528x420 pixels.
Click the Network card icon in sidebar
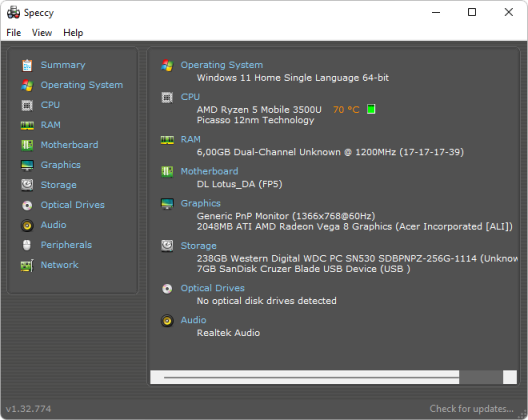pos(27,265)
